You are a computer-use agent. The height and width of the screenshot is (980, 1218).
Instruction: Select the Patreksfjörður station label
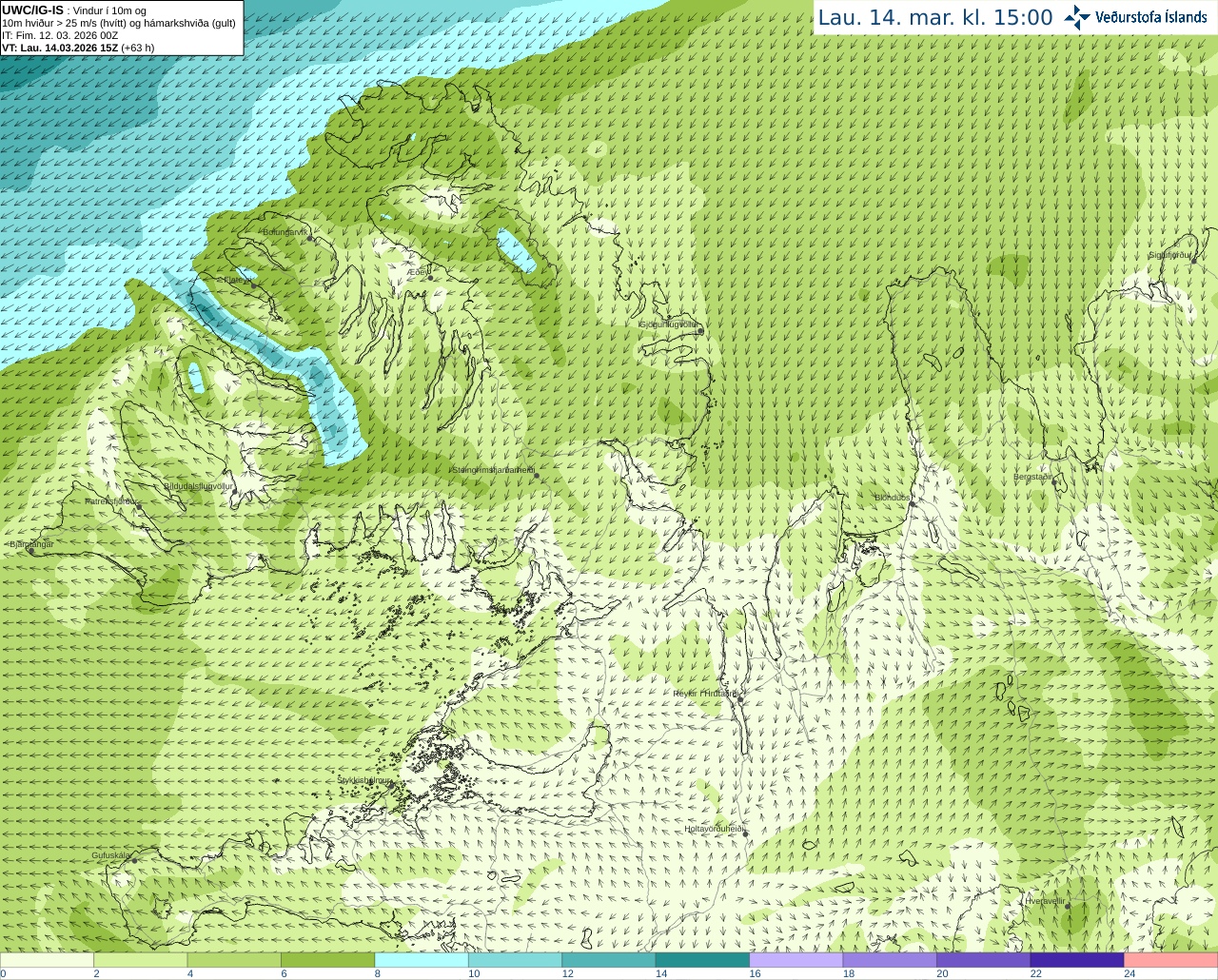(x=111, y=500)
